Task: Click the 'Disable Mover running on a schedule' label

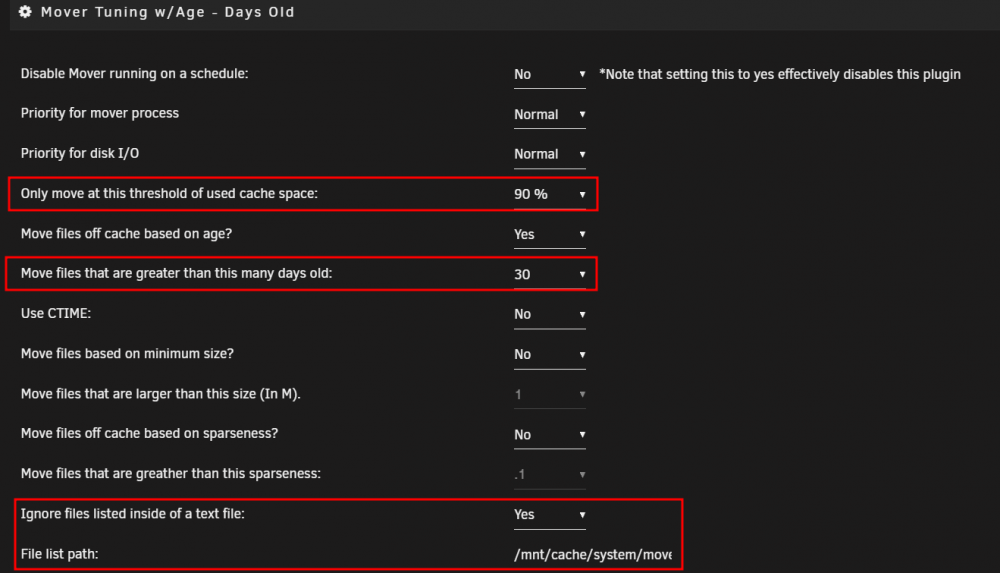Action: coord(135,73)
